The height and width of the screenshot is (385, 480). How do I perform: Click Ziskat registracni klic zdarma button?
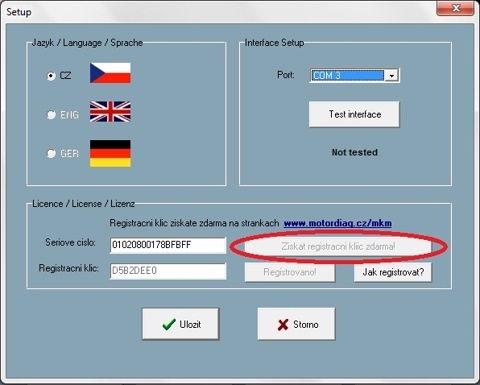[338, 247]
